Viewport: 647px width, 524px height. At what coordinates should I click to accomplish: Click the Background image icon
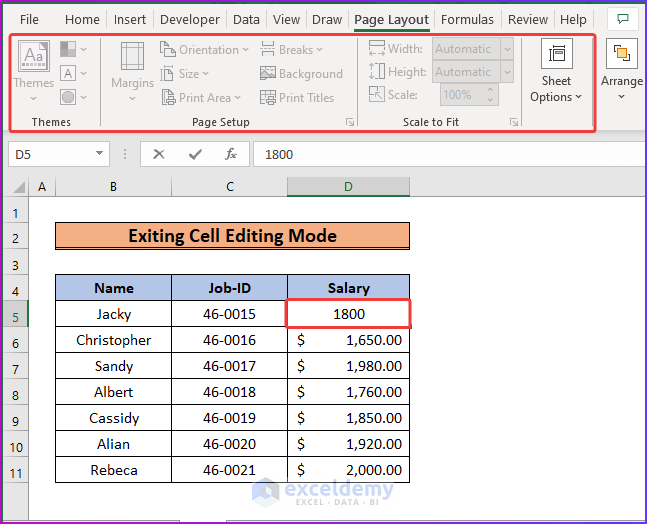coord(268,73)
